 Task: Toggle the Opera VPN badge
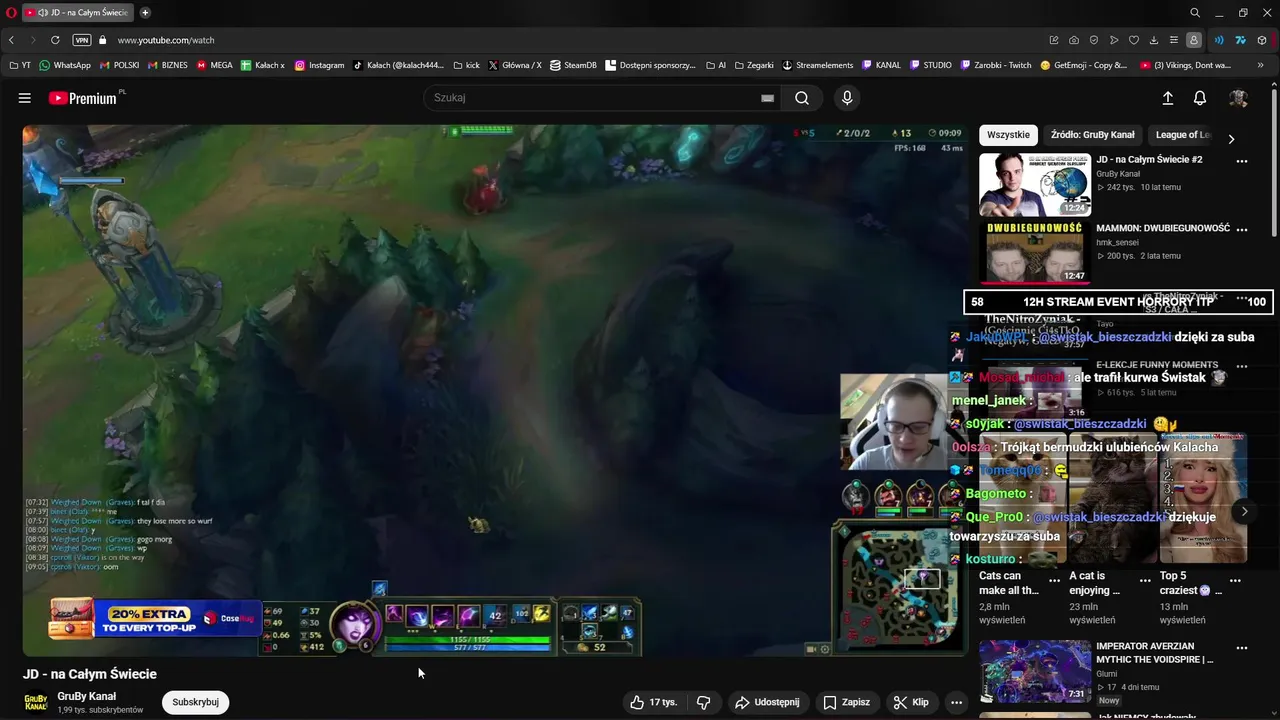click(x=82, y=40)
